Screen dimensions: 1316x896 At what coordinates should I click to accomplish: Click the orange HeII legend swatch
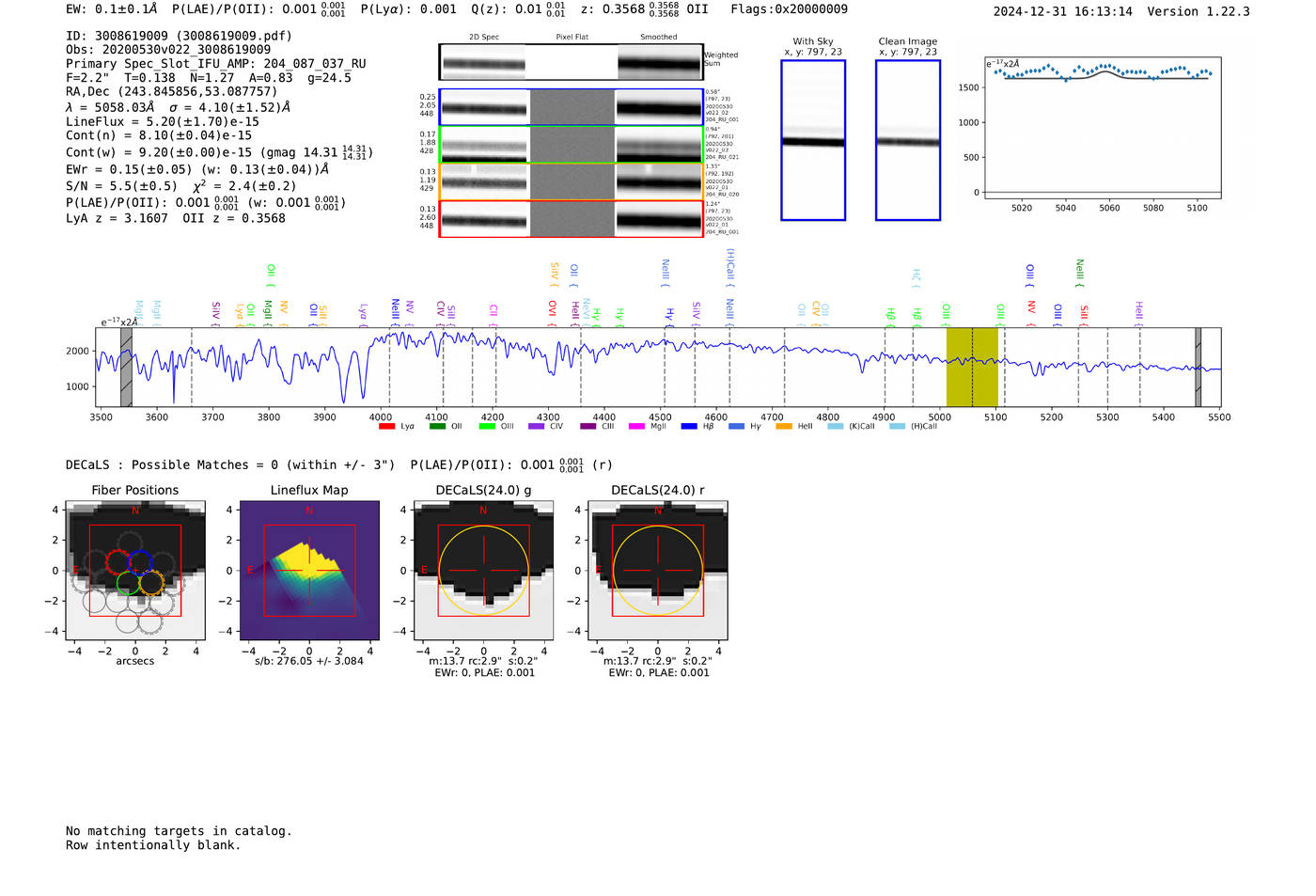point(784,427)
